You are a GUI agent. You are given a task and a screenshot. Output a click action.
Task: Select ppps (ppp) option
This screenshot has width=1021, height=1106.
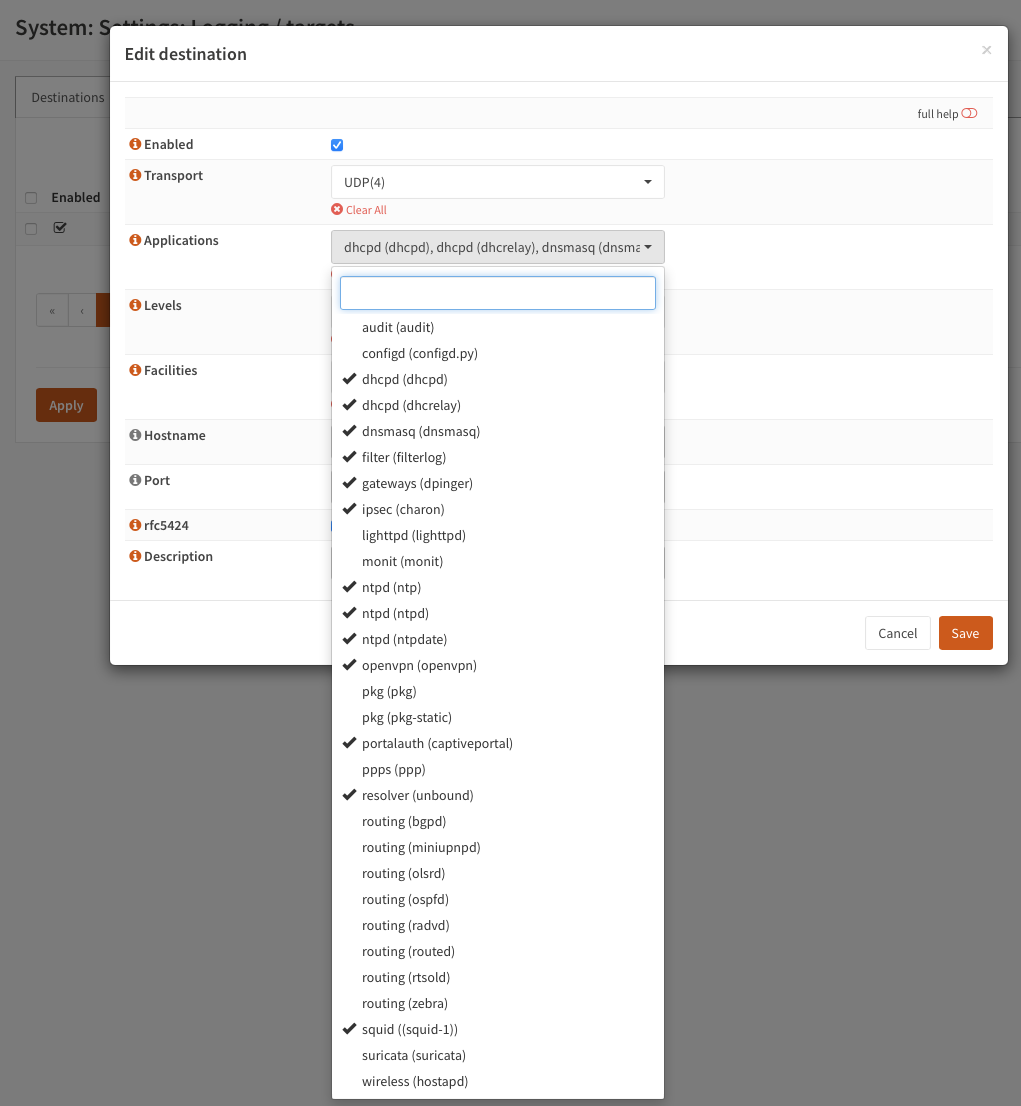(x=497, y=770)
